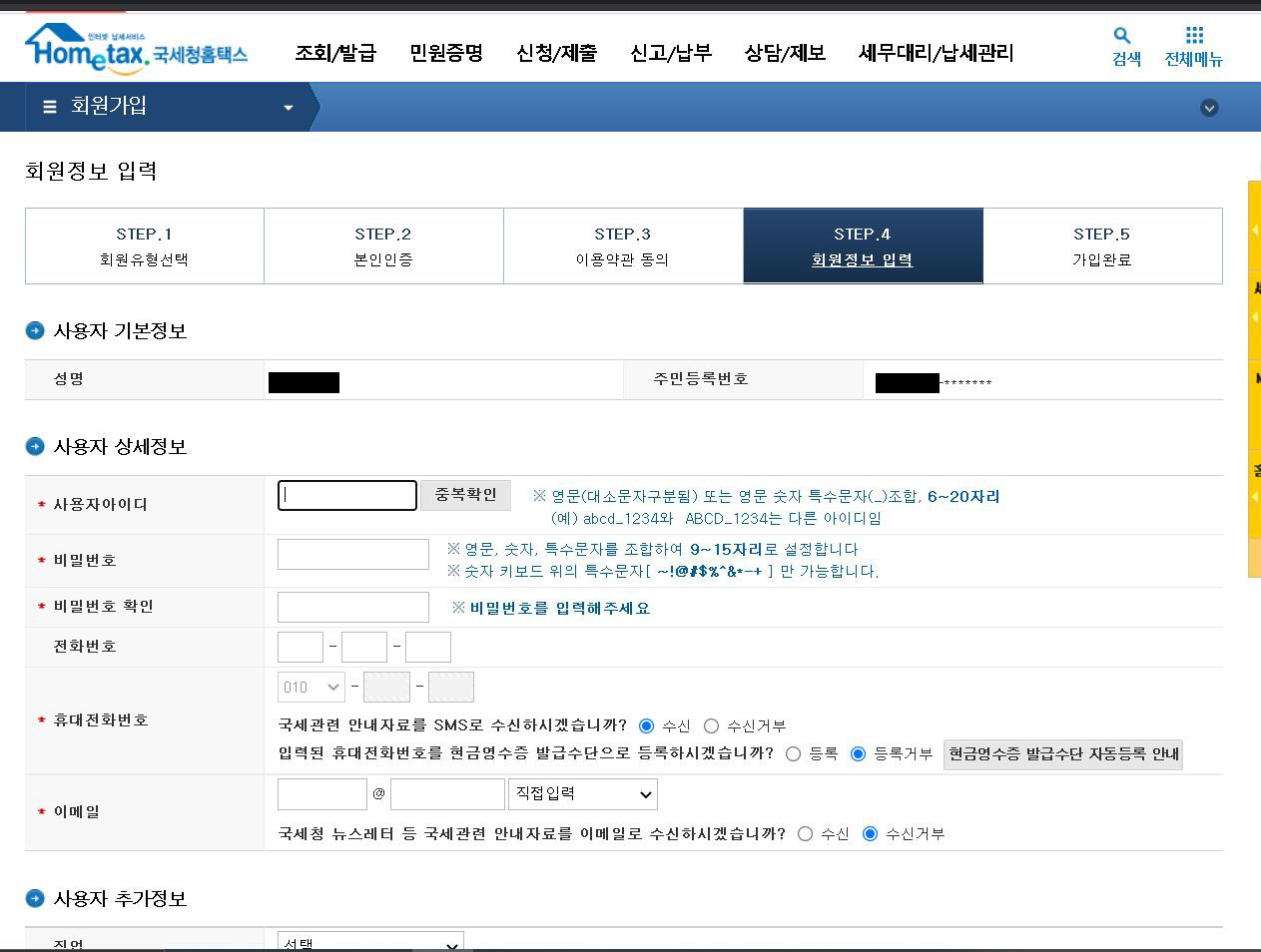Image resolution: width=1261 pixels, height=952 pixels.
Task: Select email newsletter 수신거부 radio button
Action: 870,833
